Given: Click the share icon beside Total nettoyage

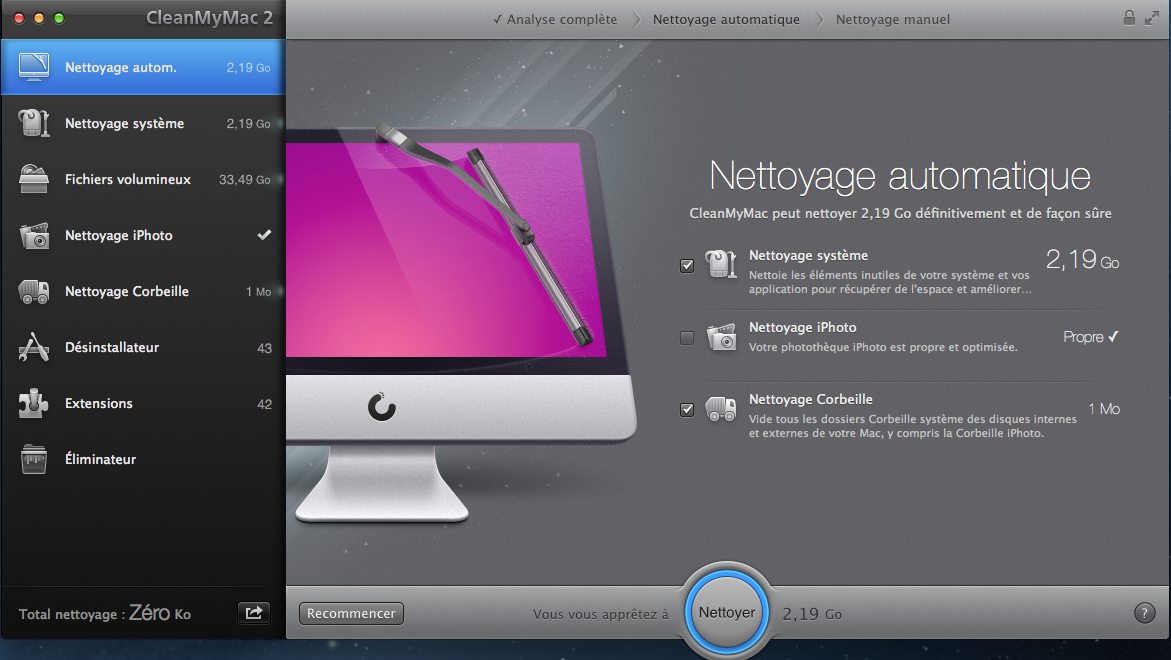Looking at the screenshot, I should [x=254, y=613].
